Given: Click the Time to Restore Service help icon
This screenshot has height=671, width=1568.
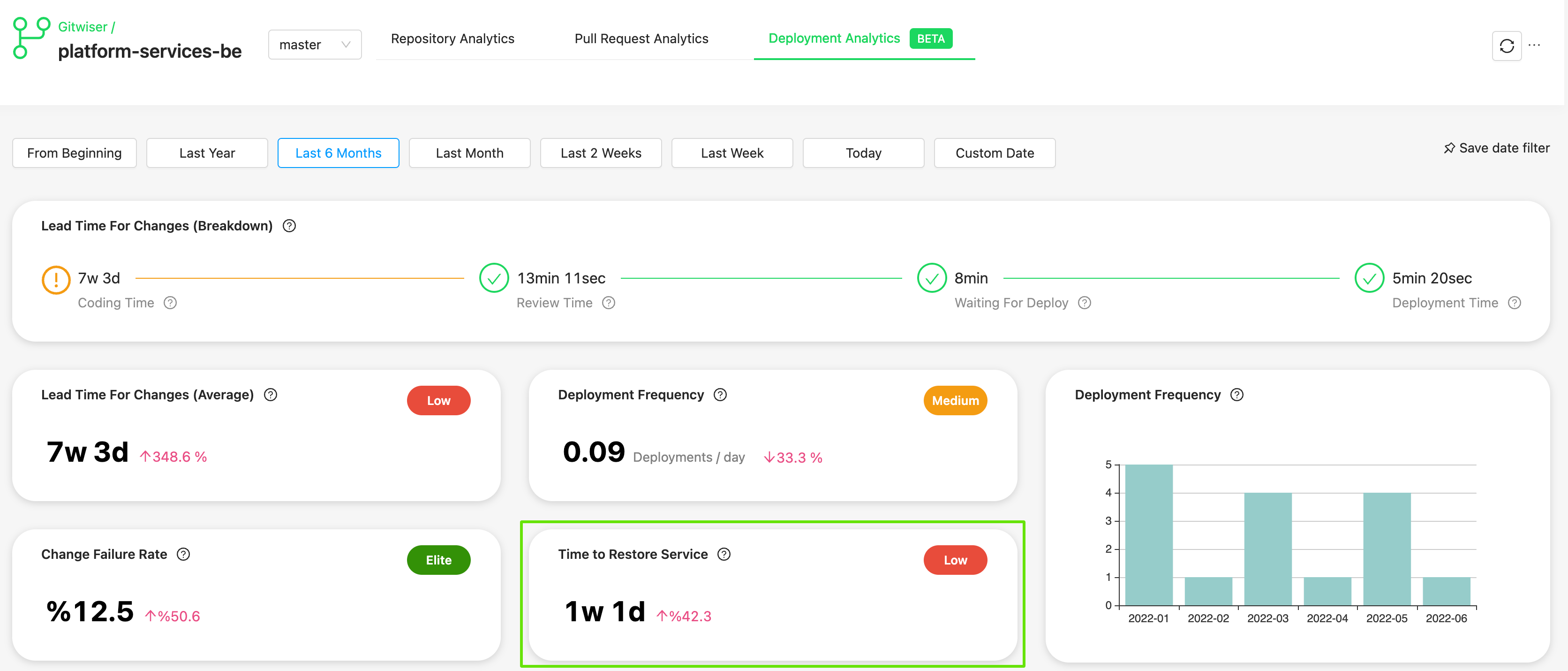Looking at the screenshot, I should [x=724, y=554].
